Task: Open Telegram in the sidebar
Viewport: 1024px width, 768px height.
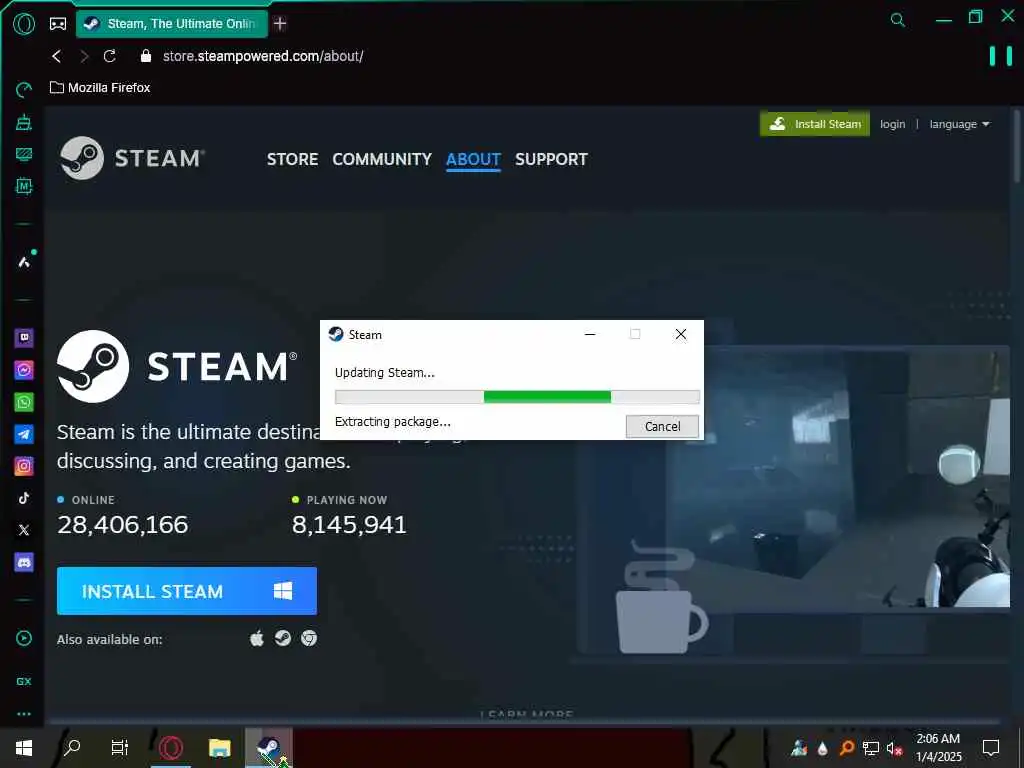Action: click(24, 434)
